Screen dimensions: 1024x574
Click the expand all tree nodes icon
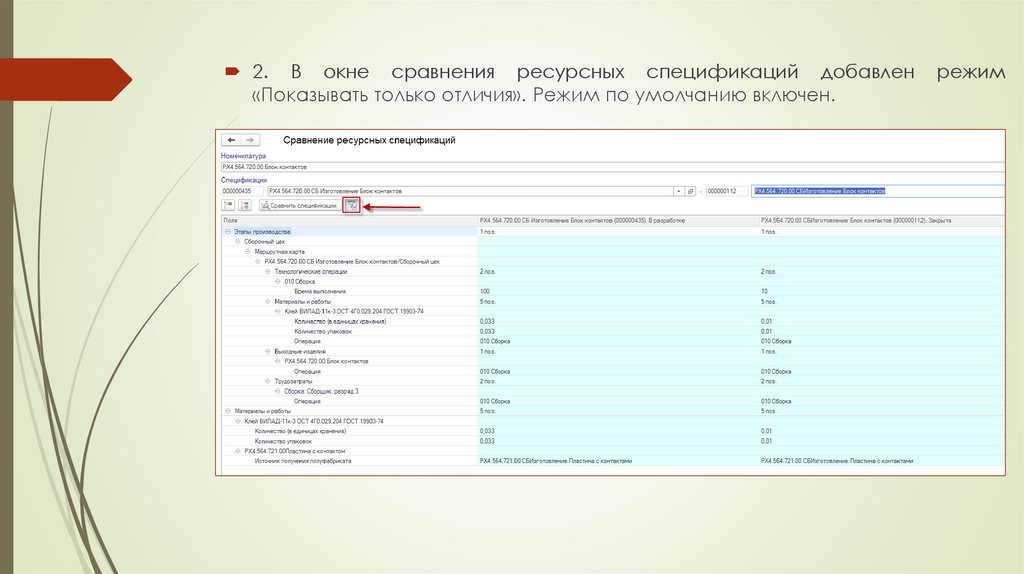click(x=228, y=205)
